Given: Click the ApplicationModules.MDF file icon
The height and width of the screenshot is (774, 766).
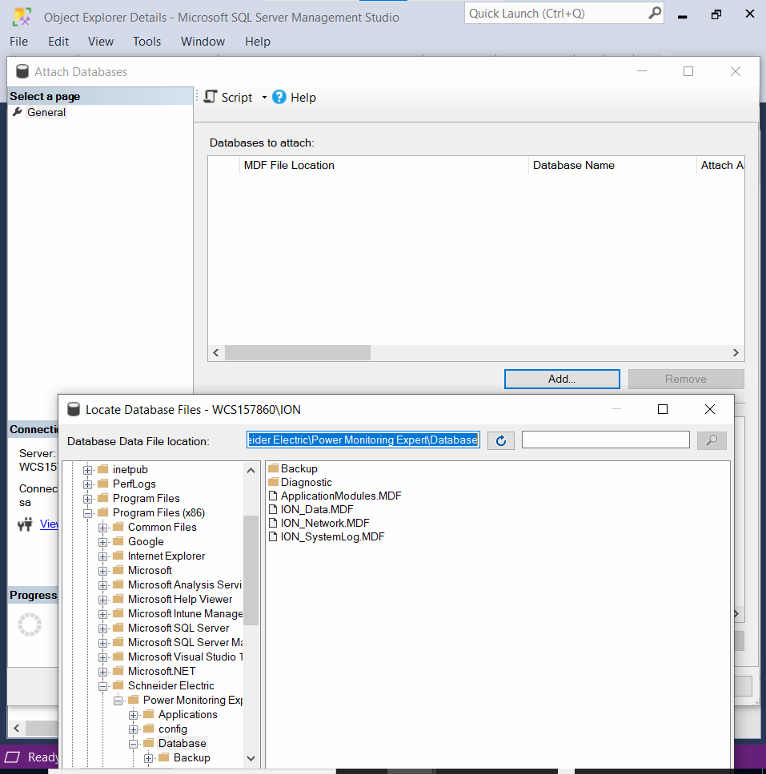Looking at the screenshot, I should (x=273, y=496).
